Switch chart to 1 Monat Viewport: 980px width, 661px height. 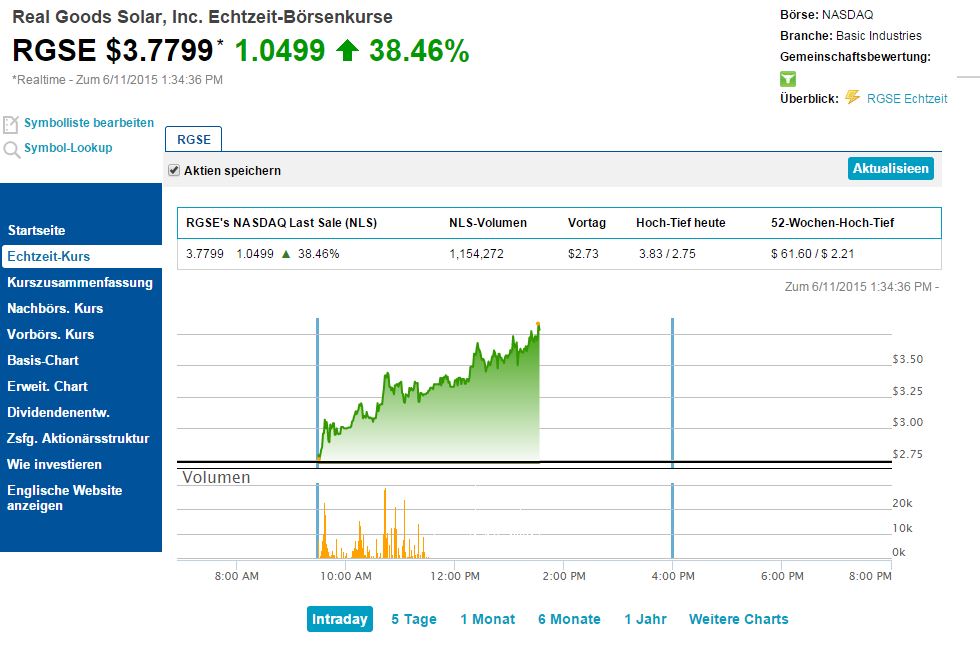(488, 619)
